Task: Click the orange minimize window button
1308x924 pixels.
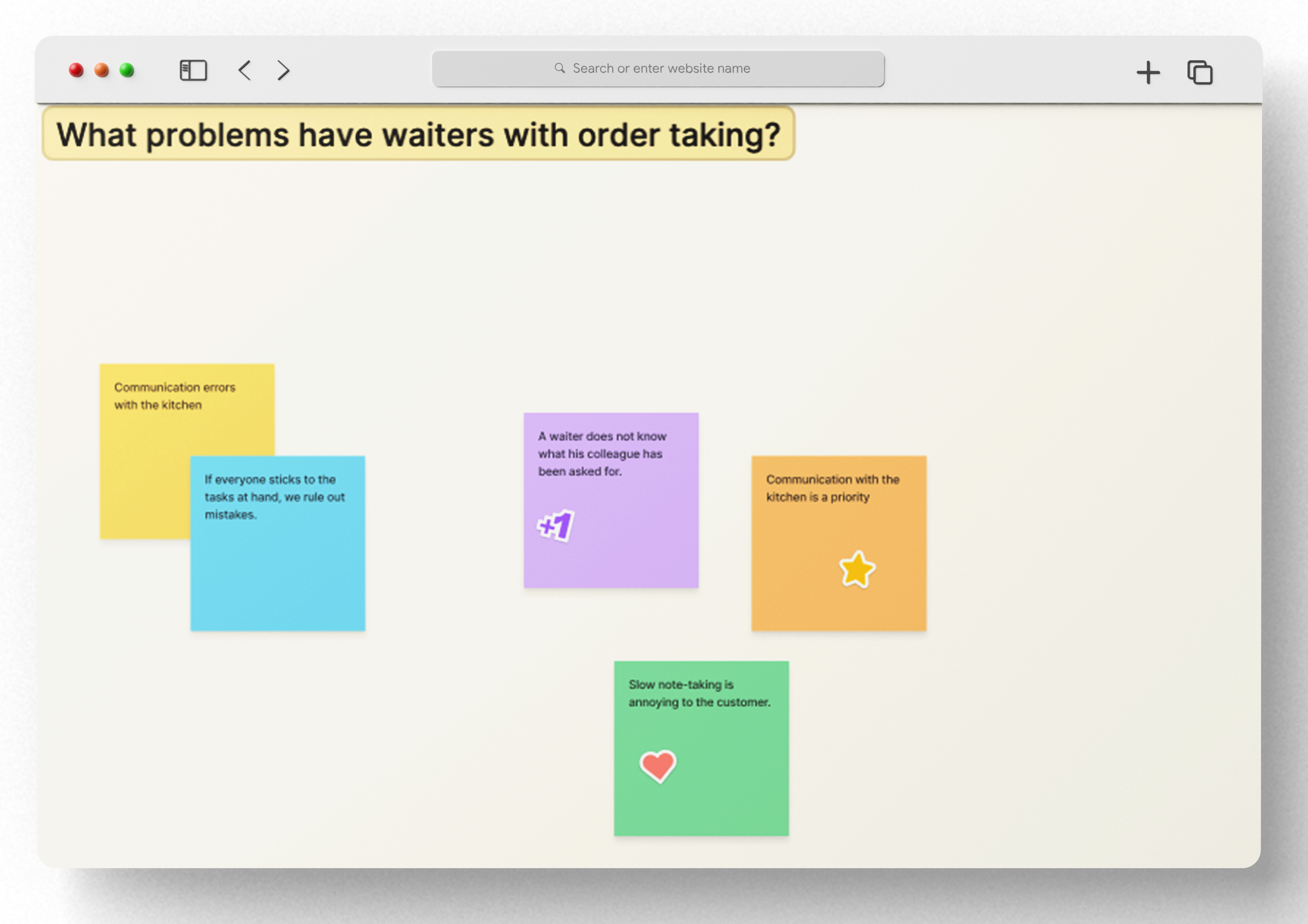Action: coord(101,70)
